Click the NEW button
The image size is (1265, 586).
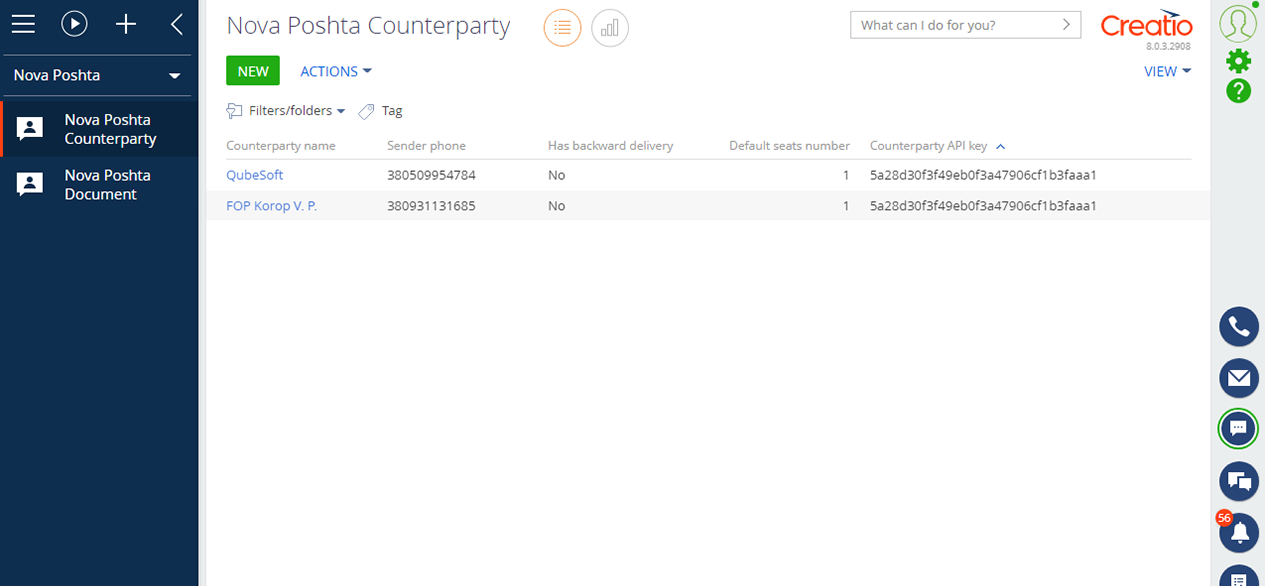click(253, 70)
